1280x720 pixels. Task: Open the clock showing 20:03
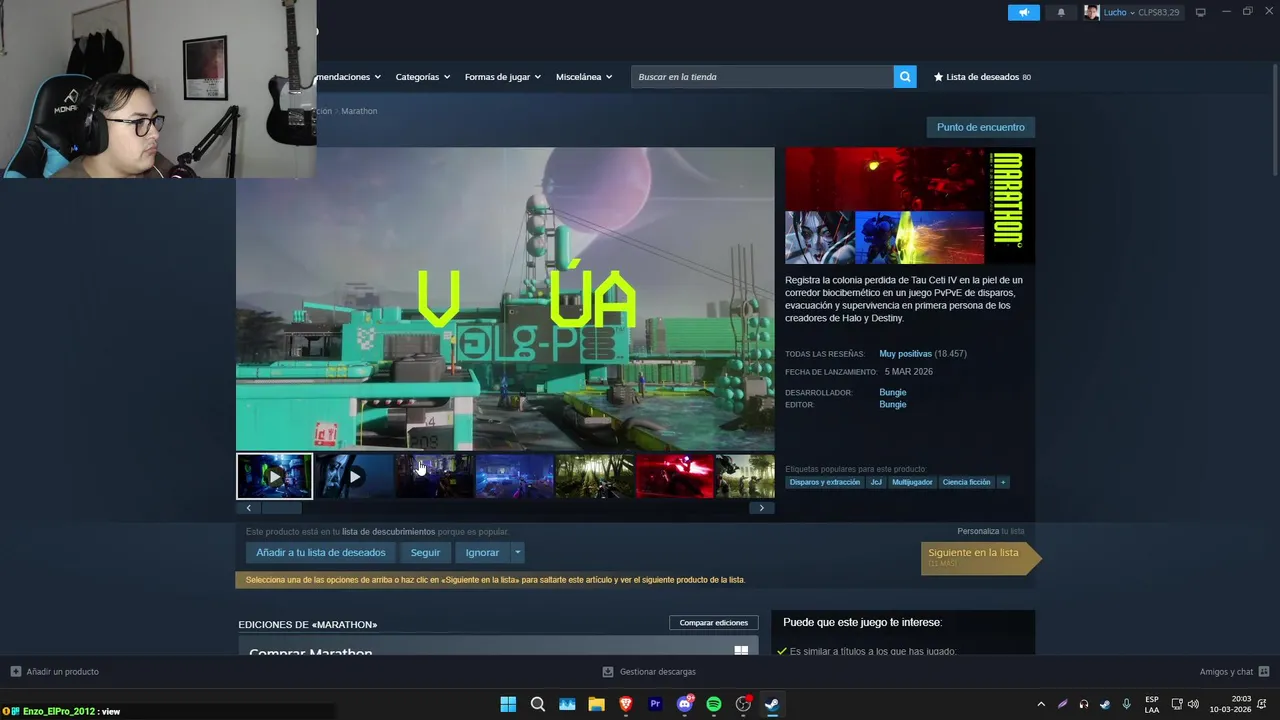[1230, 704]
